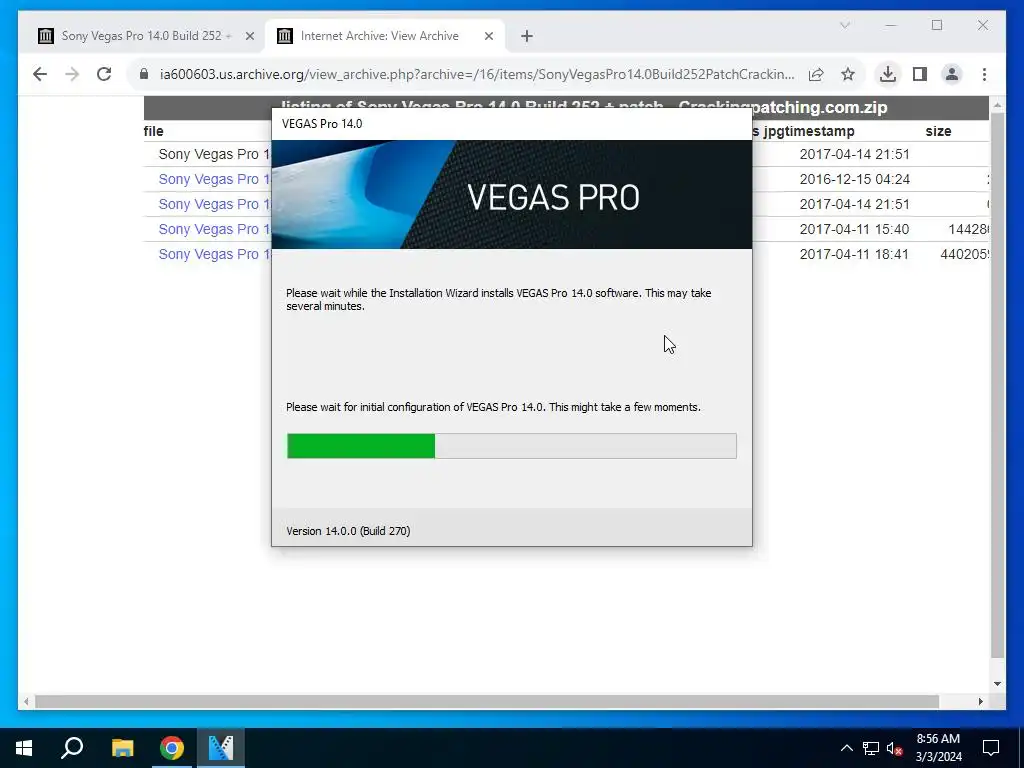Viewport: 1024px width, 768px height.
Task: View site info lock icon
Action: point(144,74)
